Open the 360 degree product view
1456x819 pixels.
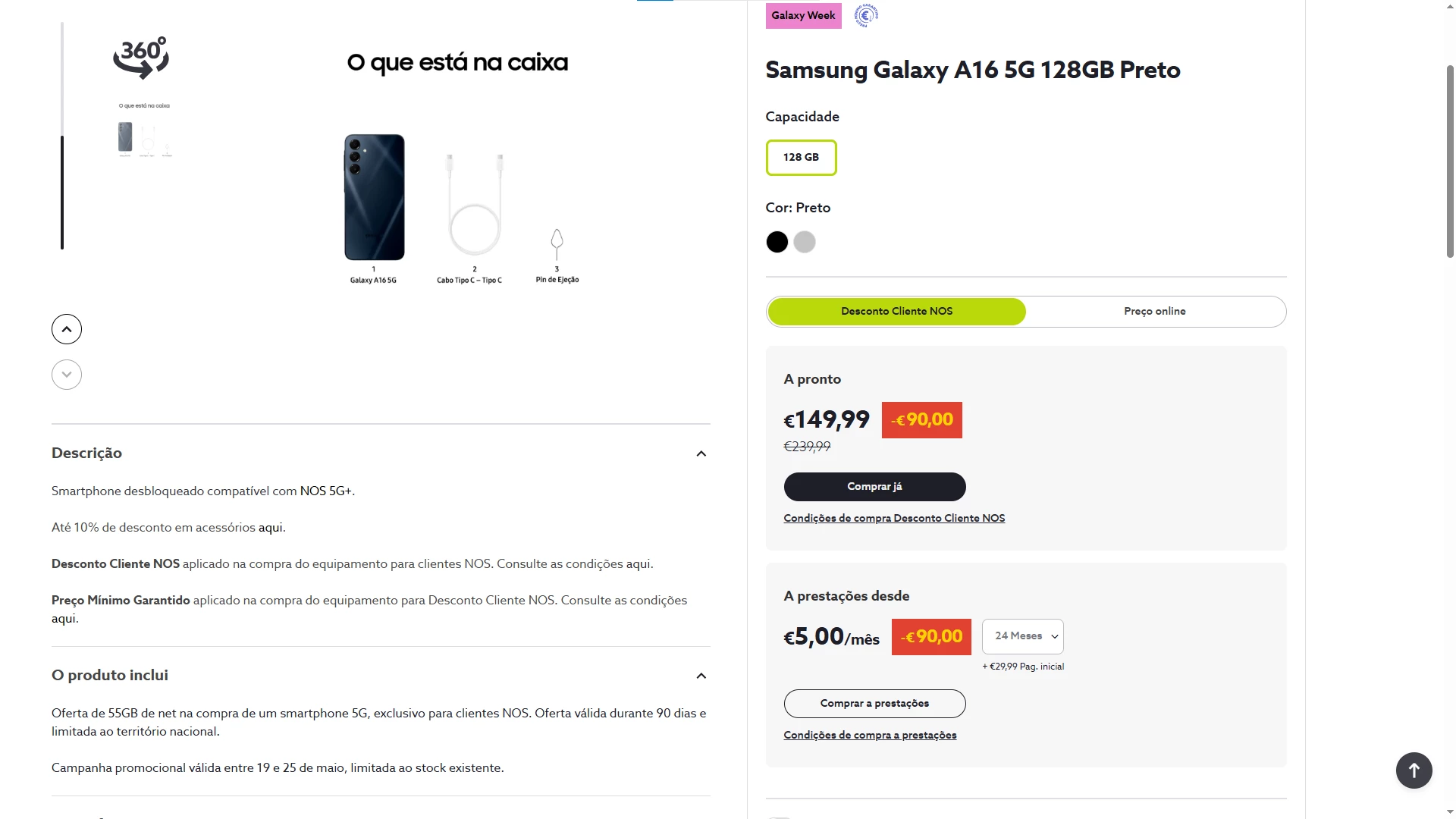(141, 58)
